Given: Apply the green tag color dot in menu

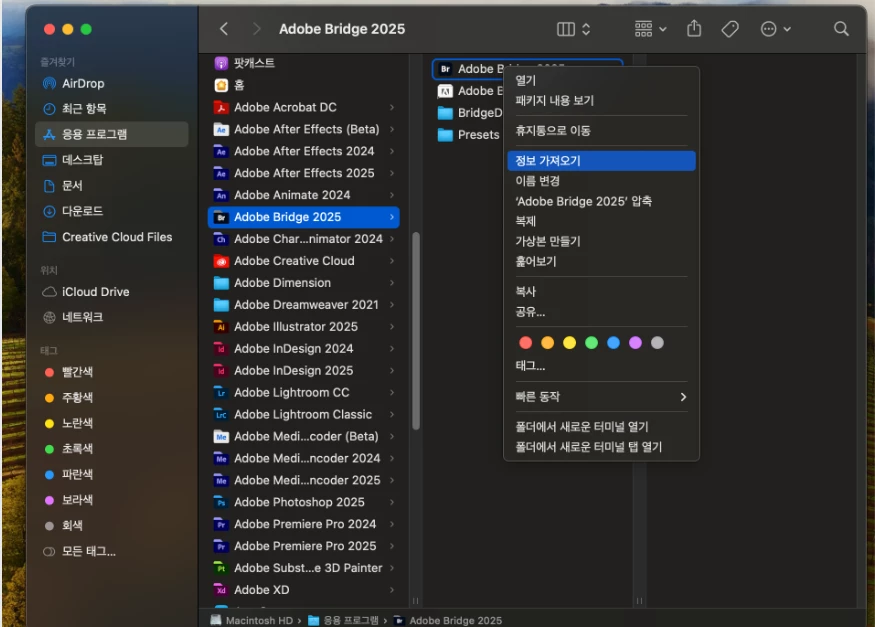Looking at the screenshot, I should click(x=591, y=343).
